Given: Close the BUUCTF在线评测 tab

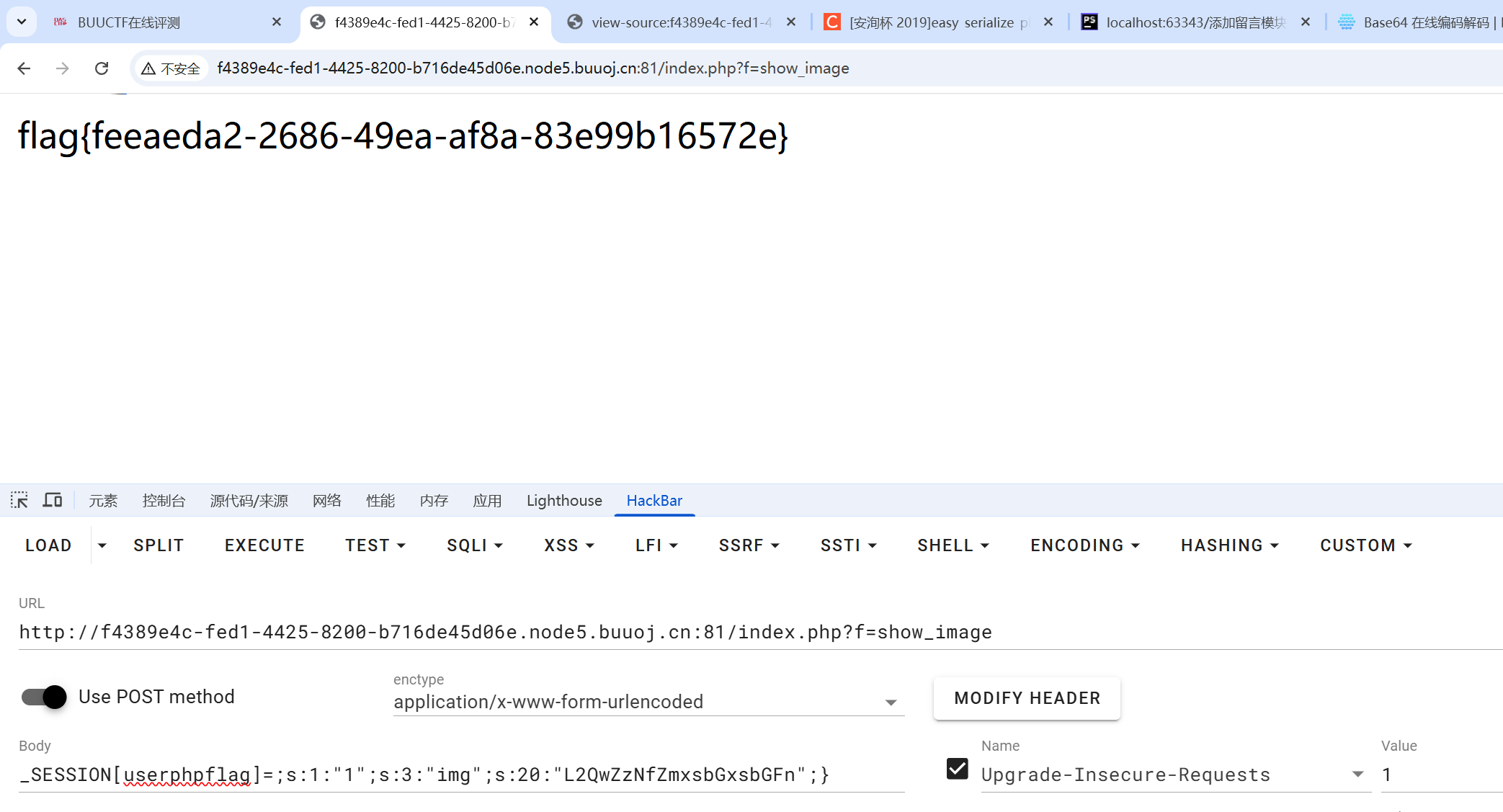Looking at the screenshot, I should click(x=277, y=22).
